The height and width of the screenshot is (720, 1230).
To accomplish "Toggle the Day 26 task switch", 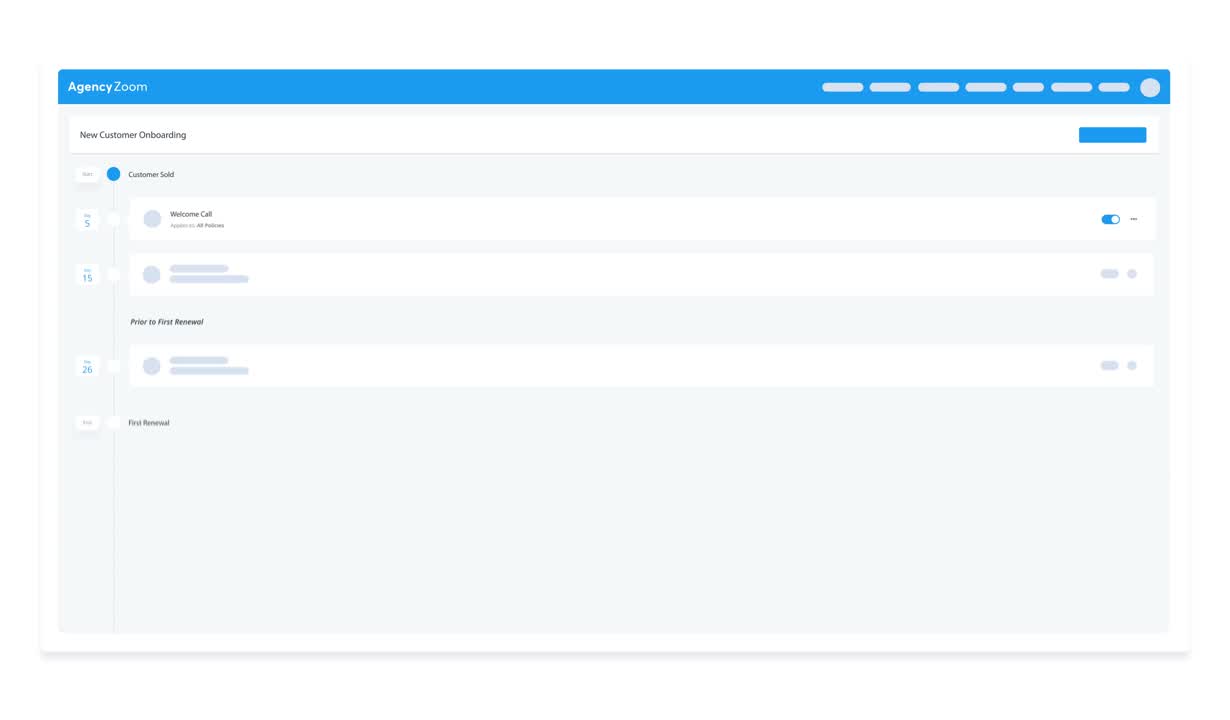I will pyautogui.click(x=1110, y=365).
